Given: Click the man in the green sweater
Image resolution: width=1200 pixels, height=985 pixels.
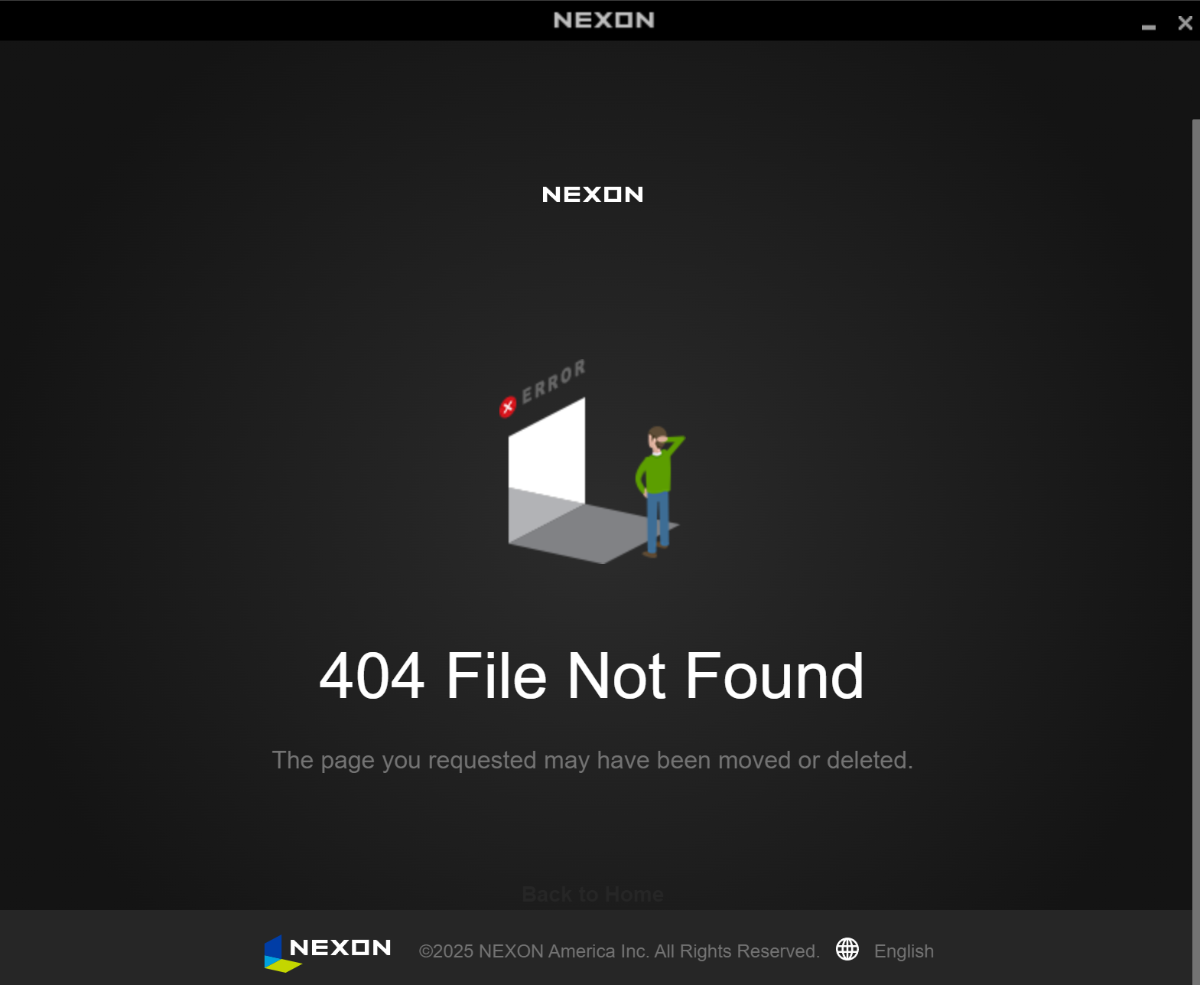Looking at the screenshot, I should (x=657, y=491).
